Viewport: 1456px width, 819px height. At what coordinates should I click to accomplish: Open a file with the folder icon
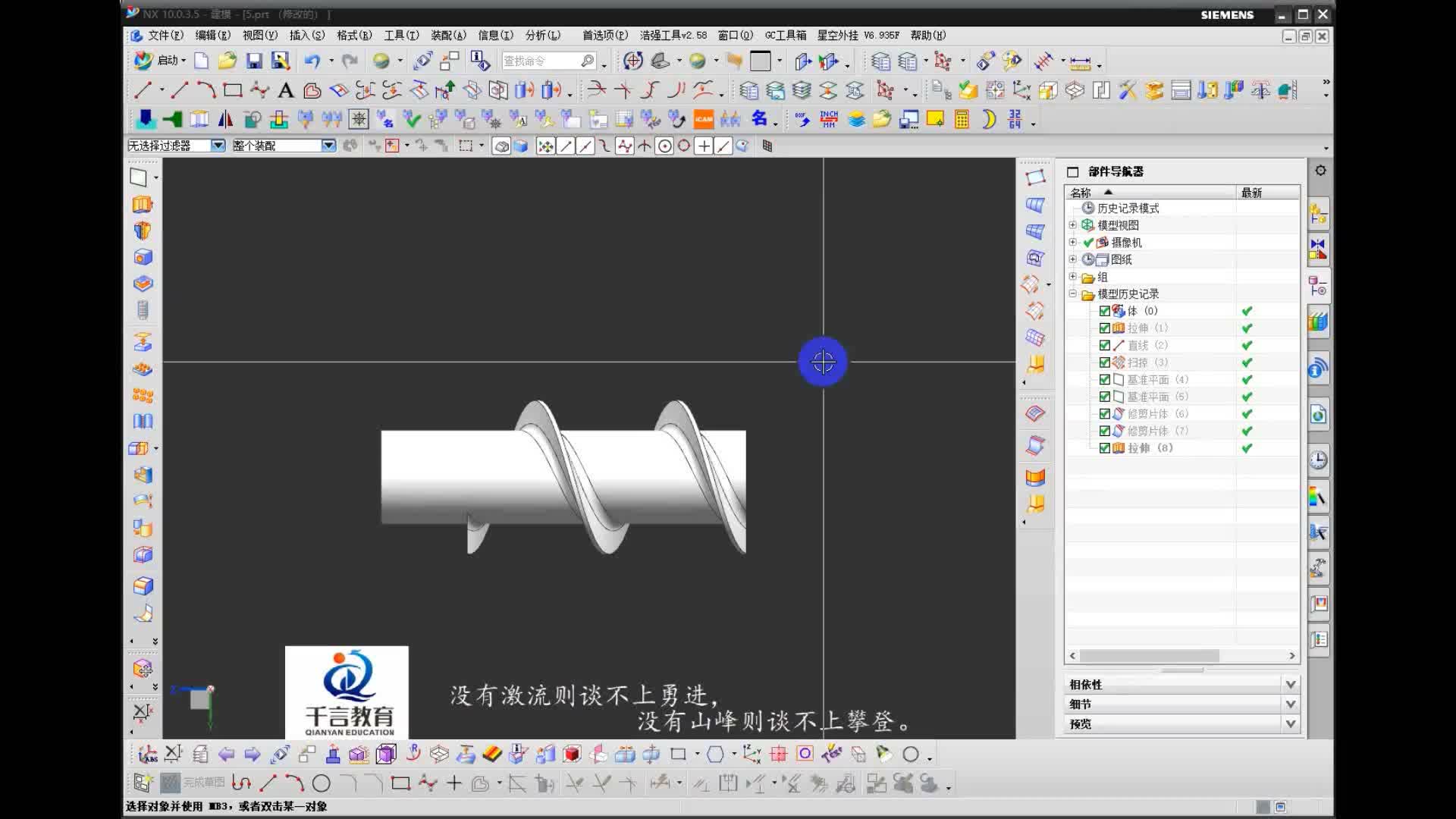pos(227,61)
